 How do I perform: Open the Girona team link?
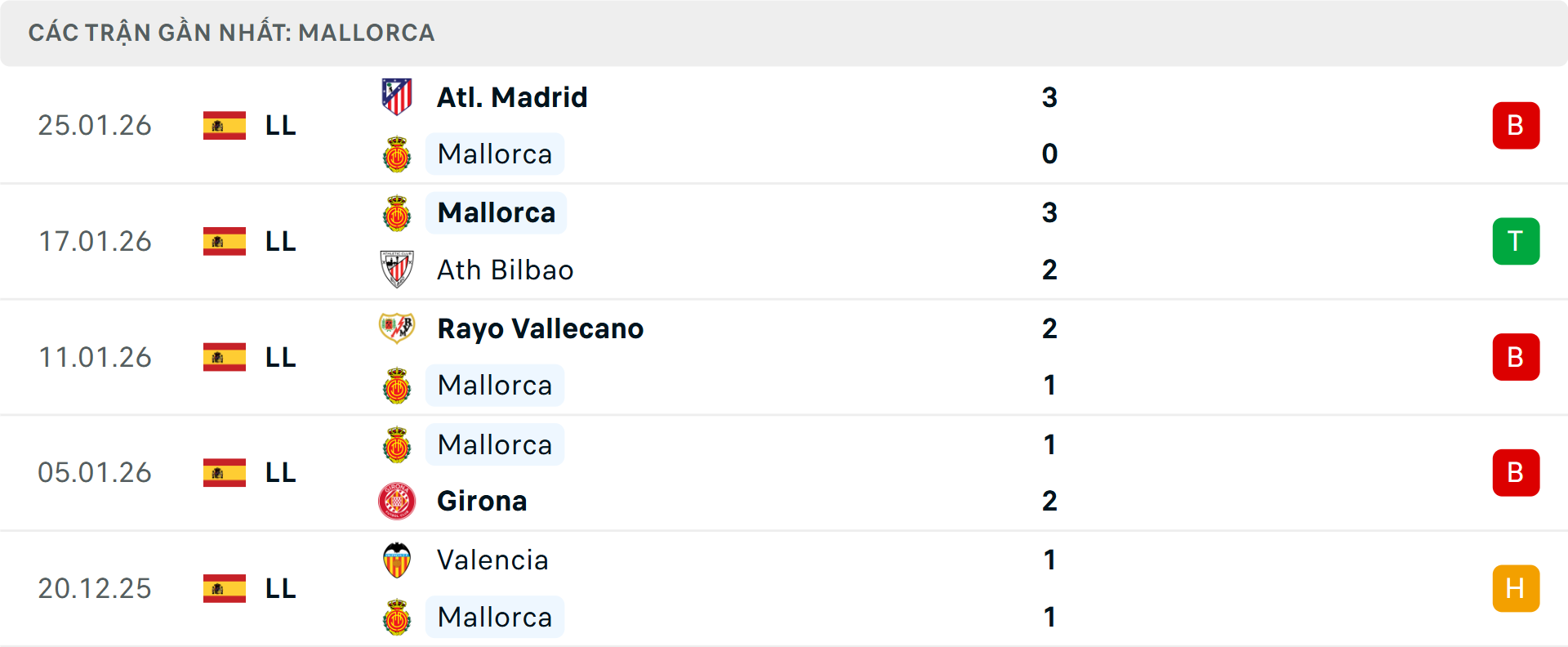pos(482,501)
